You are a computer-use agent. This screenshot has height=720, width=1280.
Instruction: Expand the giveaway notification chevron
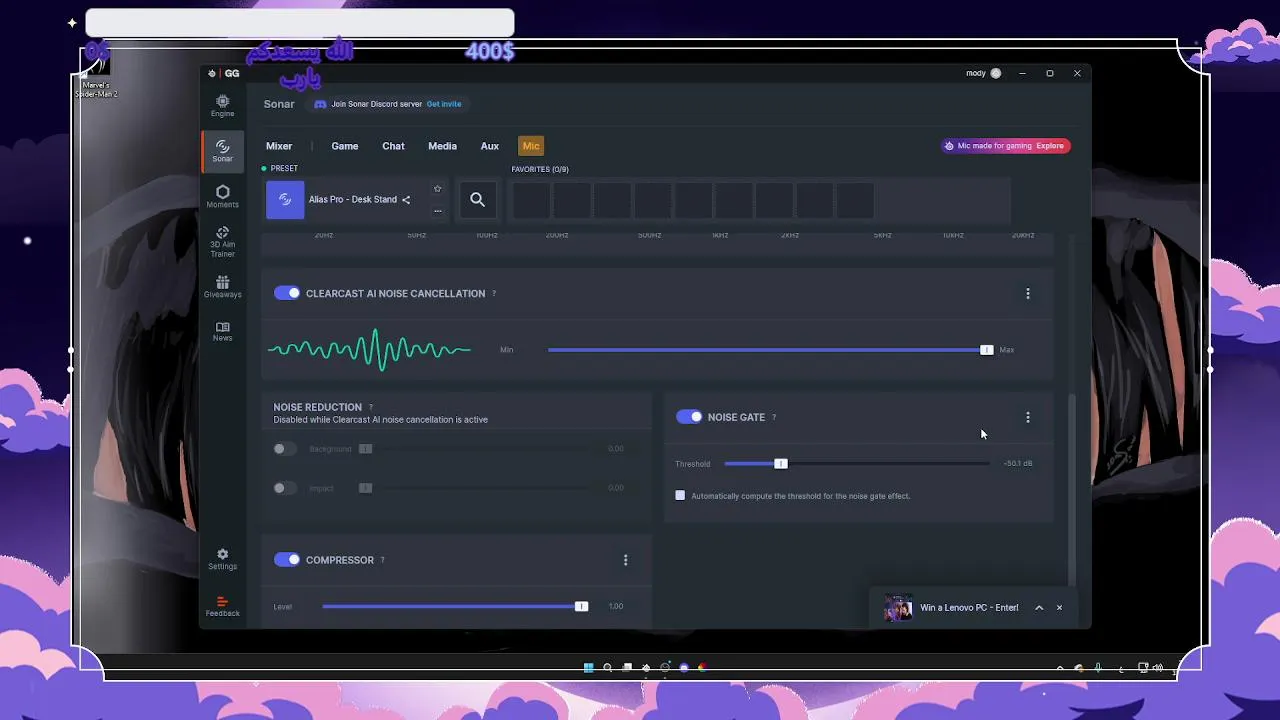1039,608
